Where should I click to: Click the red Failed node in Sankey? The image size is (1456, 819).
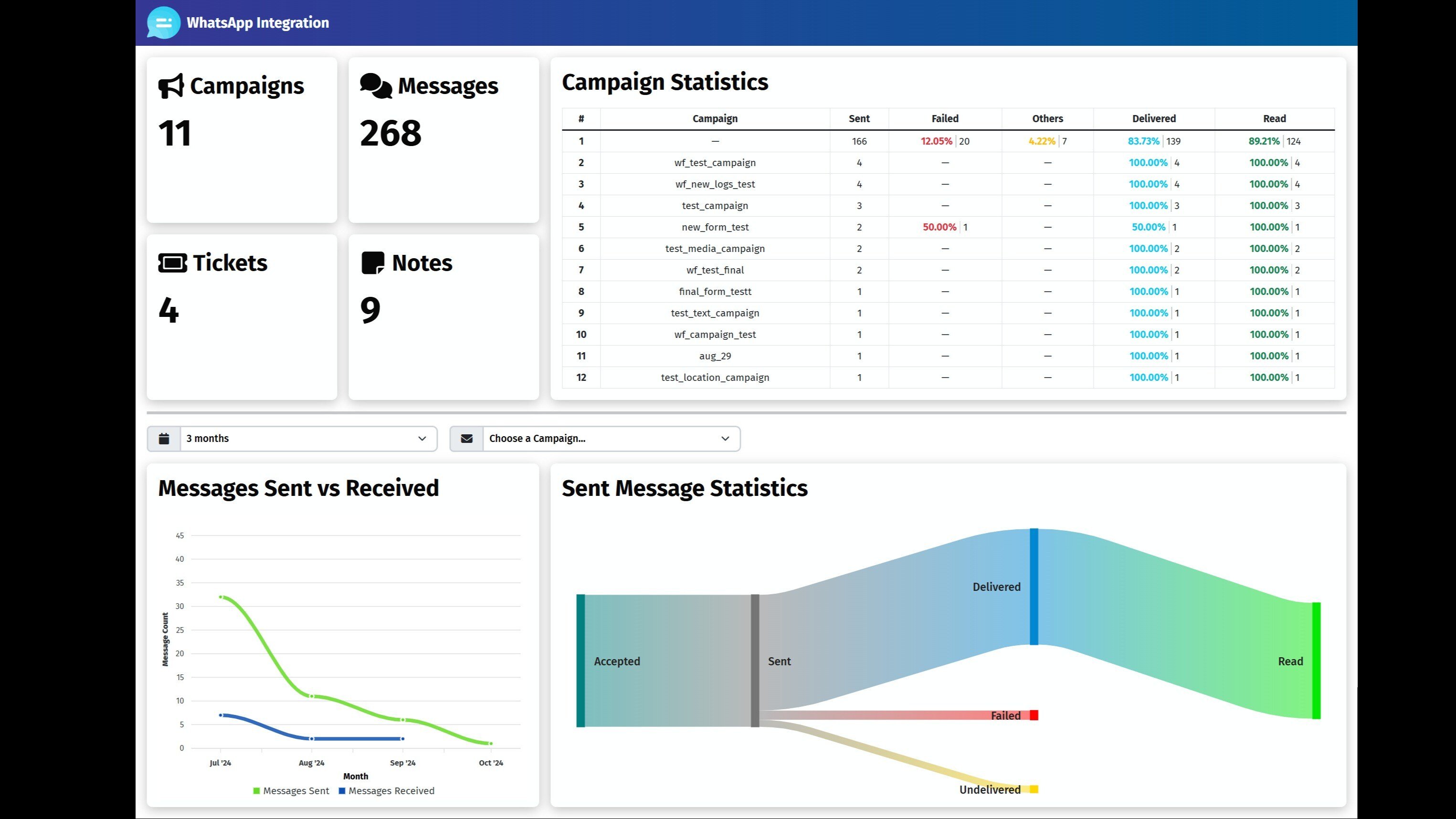(x=1034, y=715)
